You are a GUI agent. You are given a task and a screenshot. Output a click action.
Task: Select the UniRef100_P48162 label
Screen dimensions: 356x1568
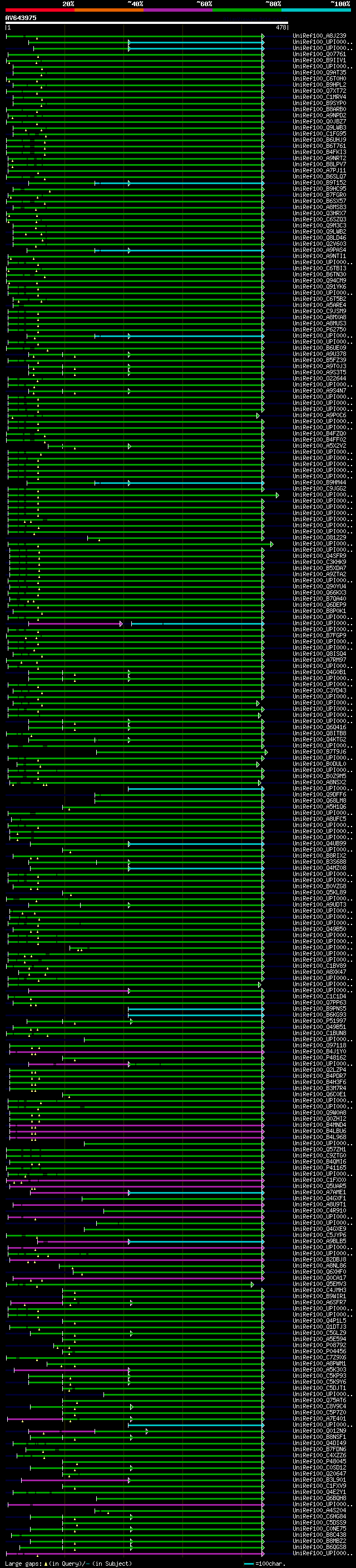[x=319, y=1057]
